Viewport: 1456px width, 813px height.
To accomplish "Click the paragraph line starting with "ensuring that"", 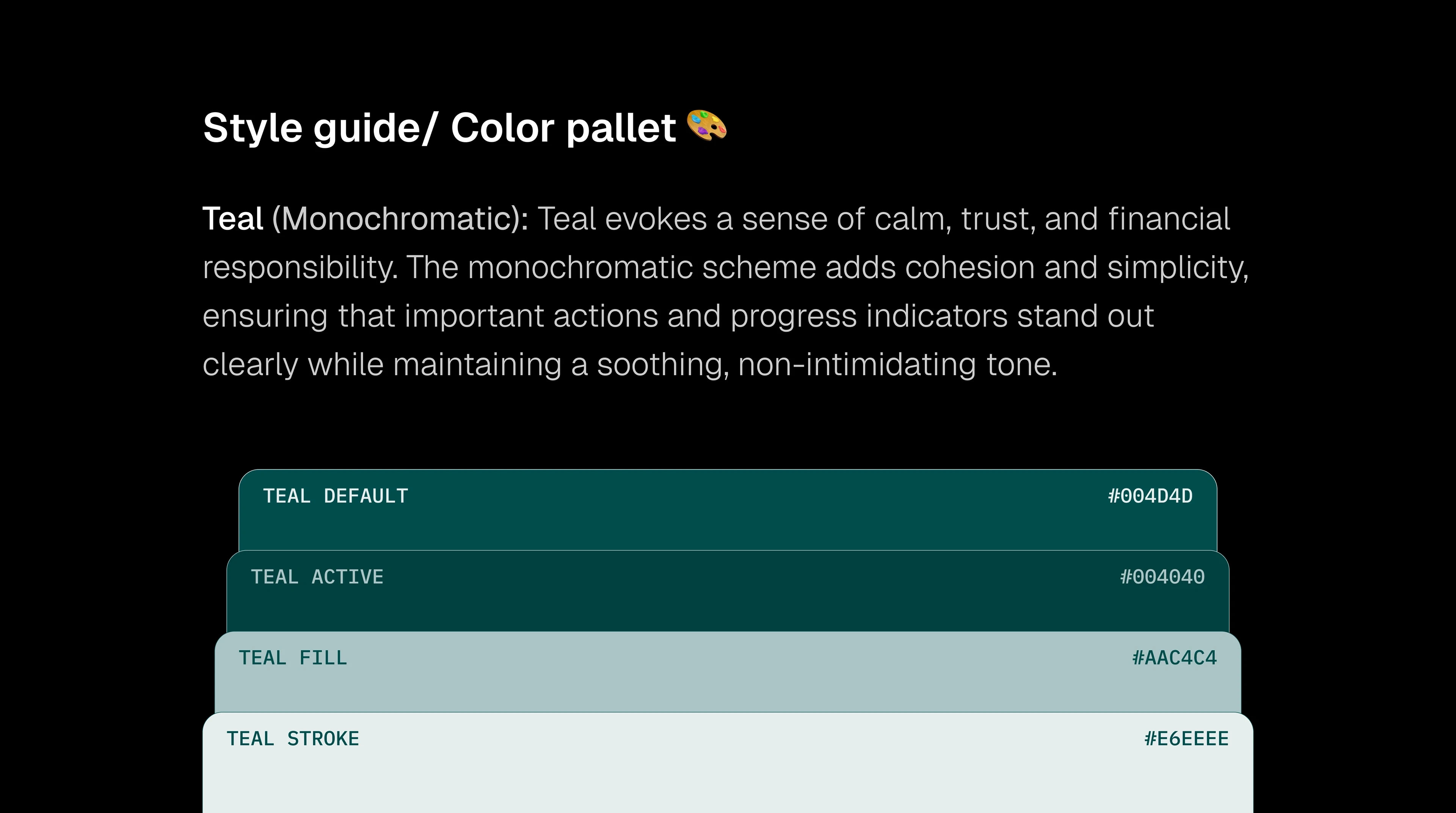I will (x=678, y=316).
